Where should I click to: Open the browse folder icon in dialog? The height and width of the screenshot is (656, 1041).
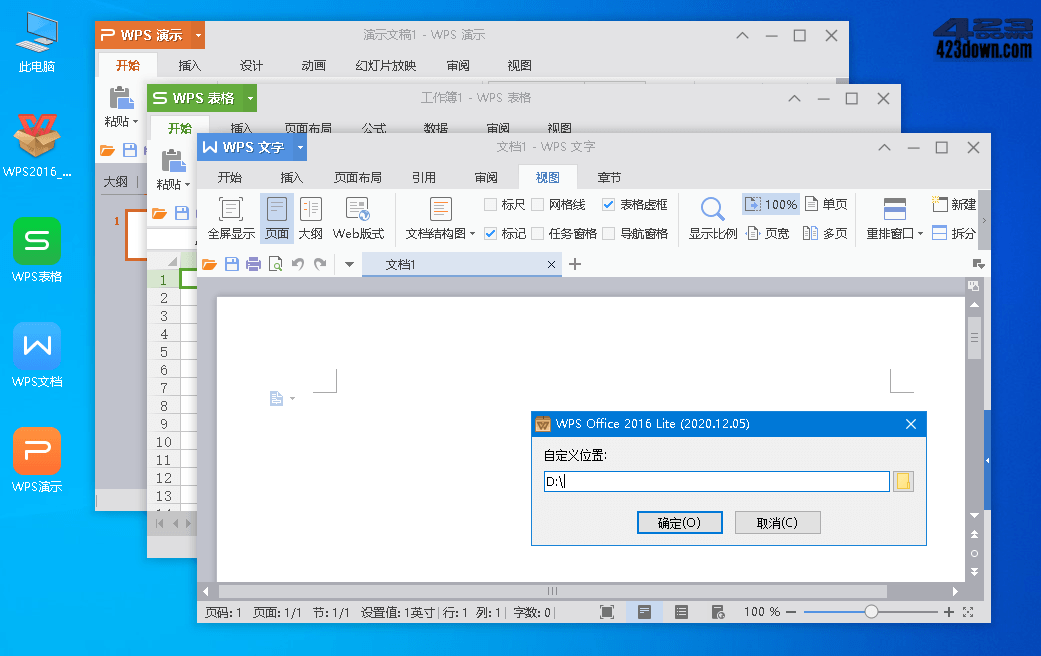click(903, 481)
